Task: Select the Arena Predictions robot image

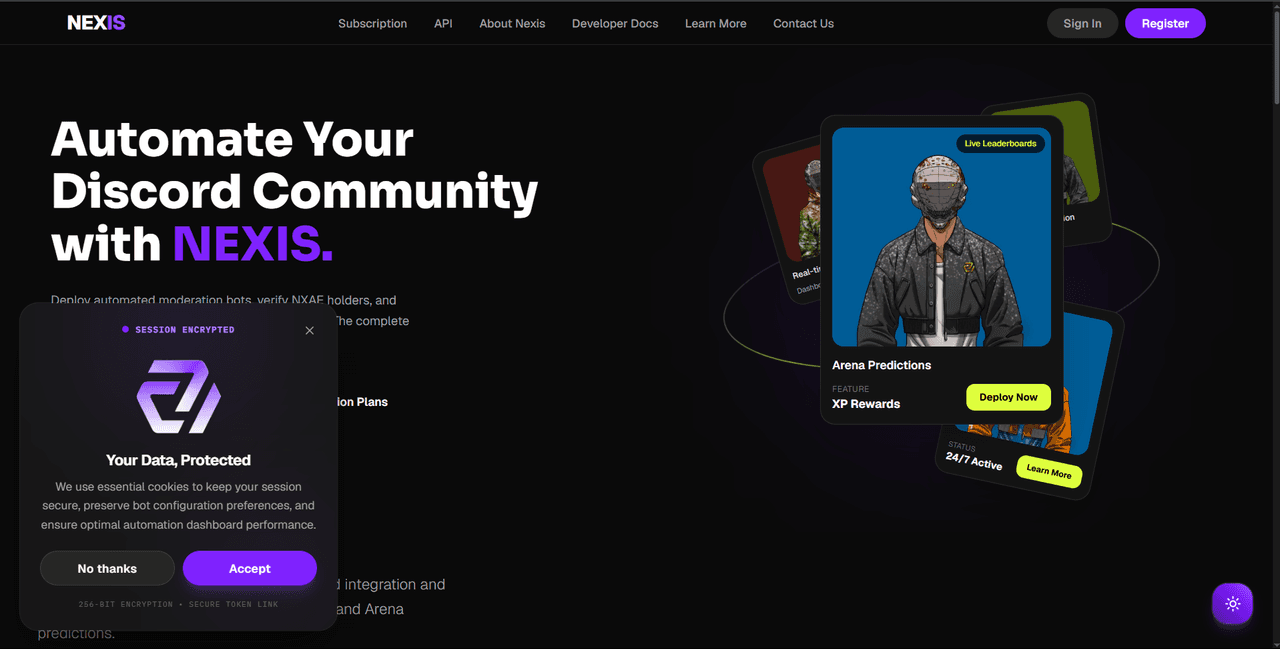Action: point(941,236)
